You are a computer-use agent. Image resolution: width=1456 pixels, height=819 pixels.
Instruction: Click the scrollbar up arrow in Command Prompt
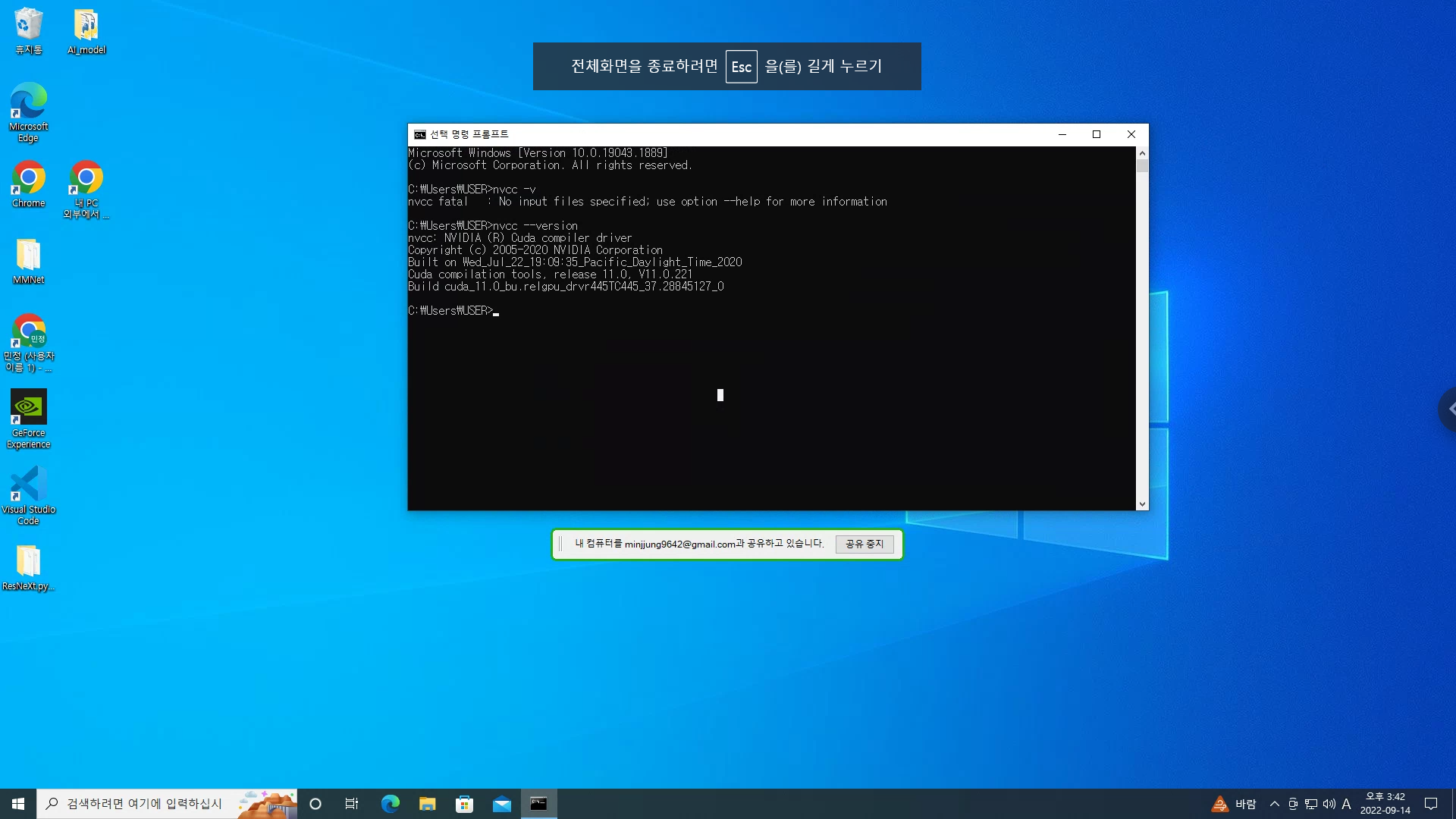[1142, 152]
